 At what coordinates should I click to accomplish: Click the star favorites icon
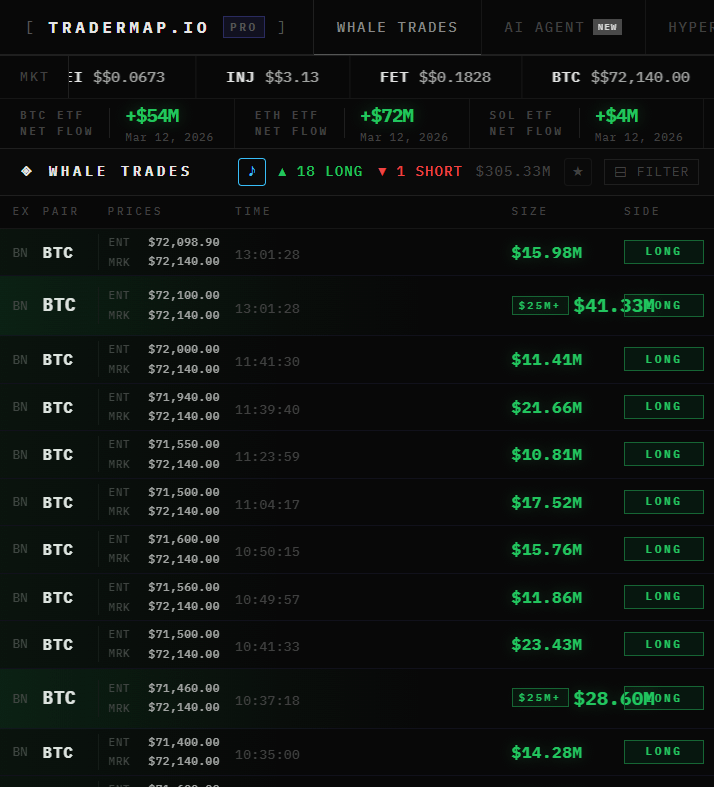point(577,172)
